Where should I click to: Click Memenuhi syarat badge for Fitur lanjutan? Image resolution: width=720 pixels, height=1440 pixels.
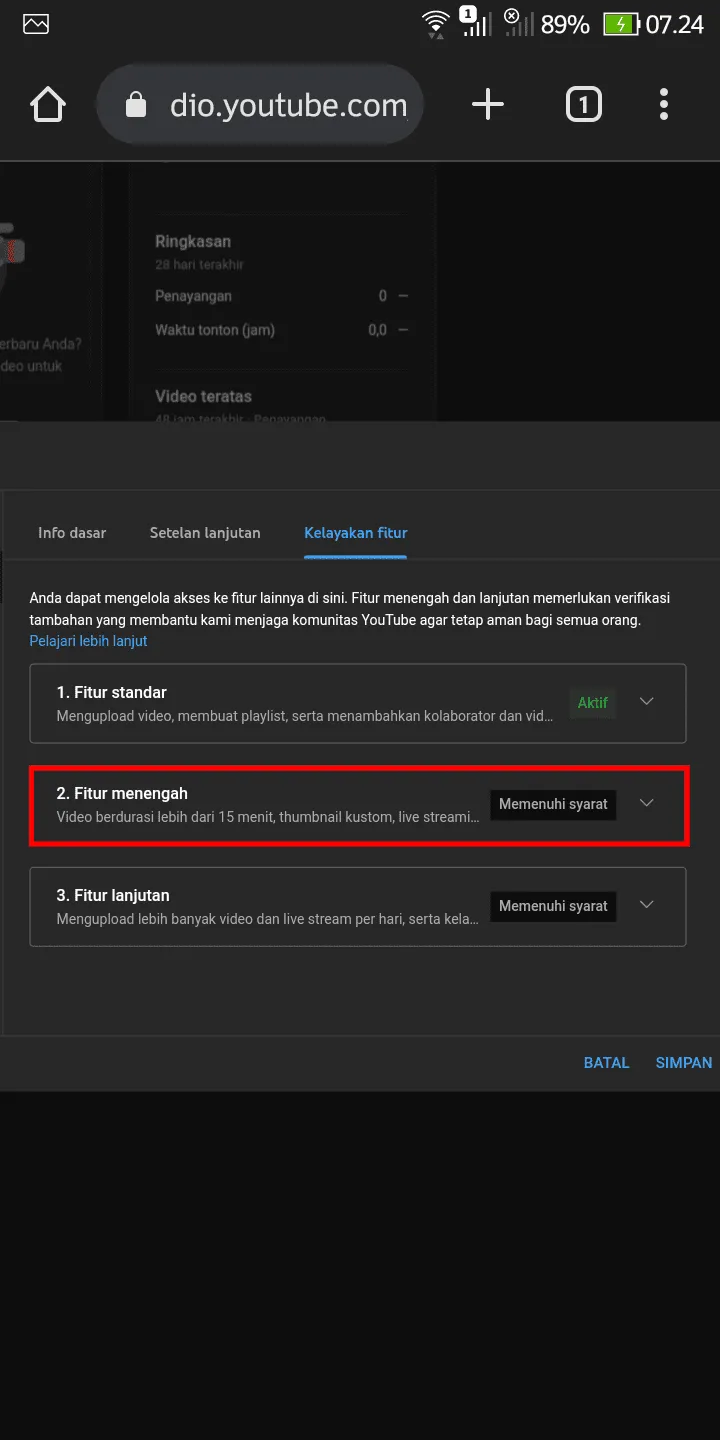(553, 906)
